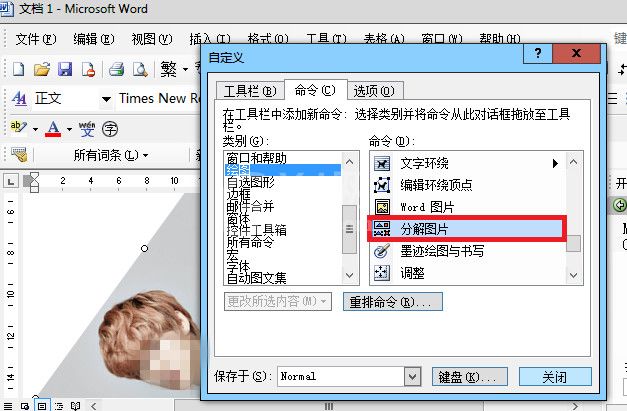
Task: Open phonetic guide wén icon
Action: pyautogui.click(x=87, y=129)
